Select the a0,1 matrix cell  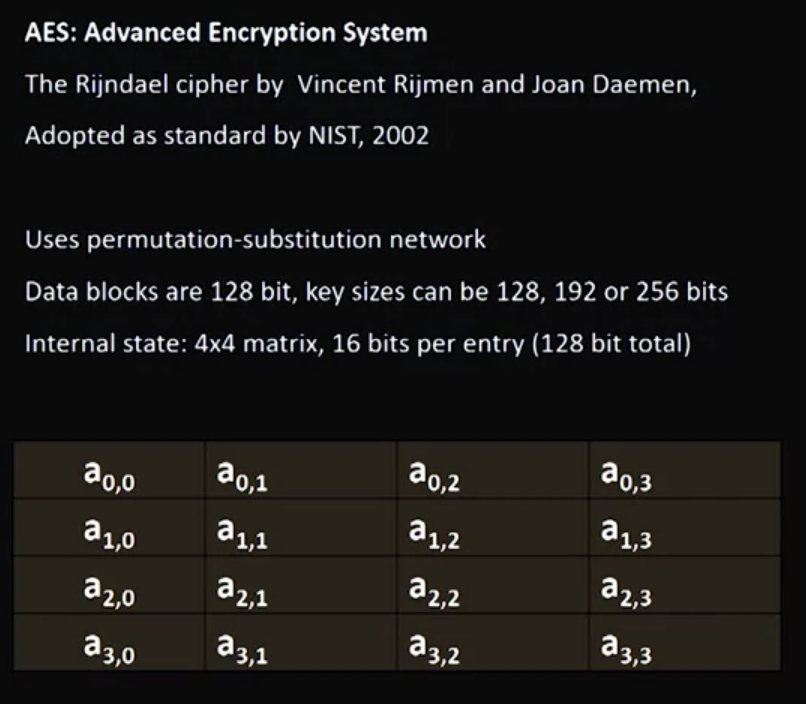242,474
